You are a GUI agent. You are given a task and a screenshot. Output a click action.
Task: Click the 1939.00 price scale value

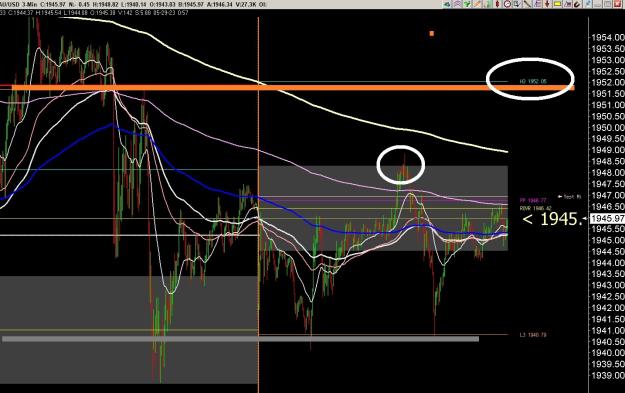(607, 375)
